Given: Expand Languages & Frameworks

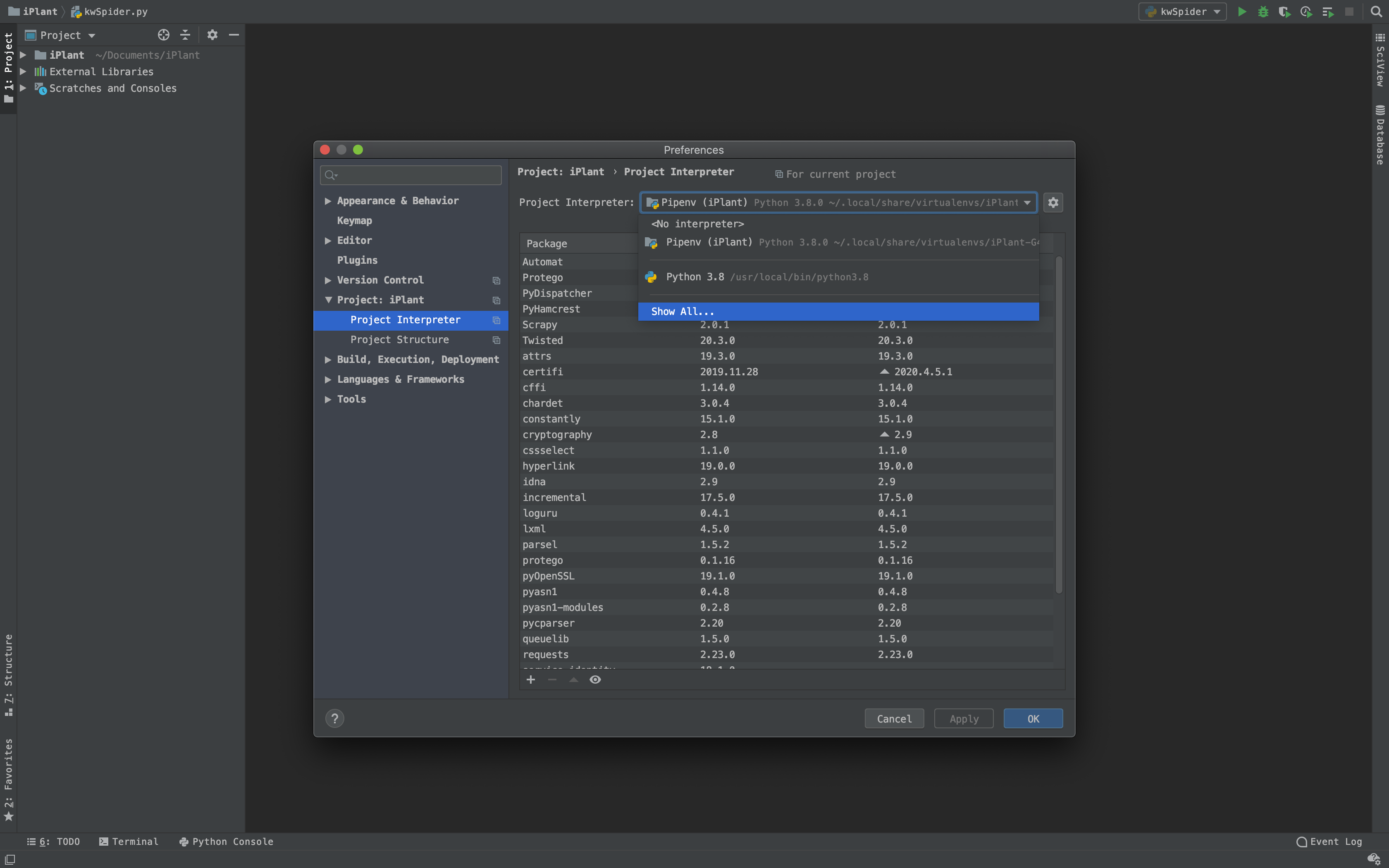Looking at the screenshot, I should (328, 379).
